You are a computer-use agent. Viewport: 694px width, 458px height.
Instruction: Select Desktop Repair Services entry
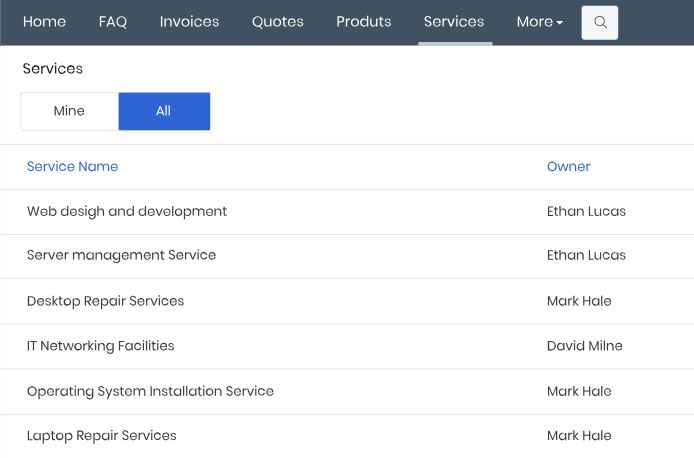coord(105,301)
